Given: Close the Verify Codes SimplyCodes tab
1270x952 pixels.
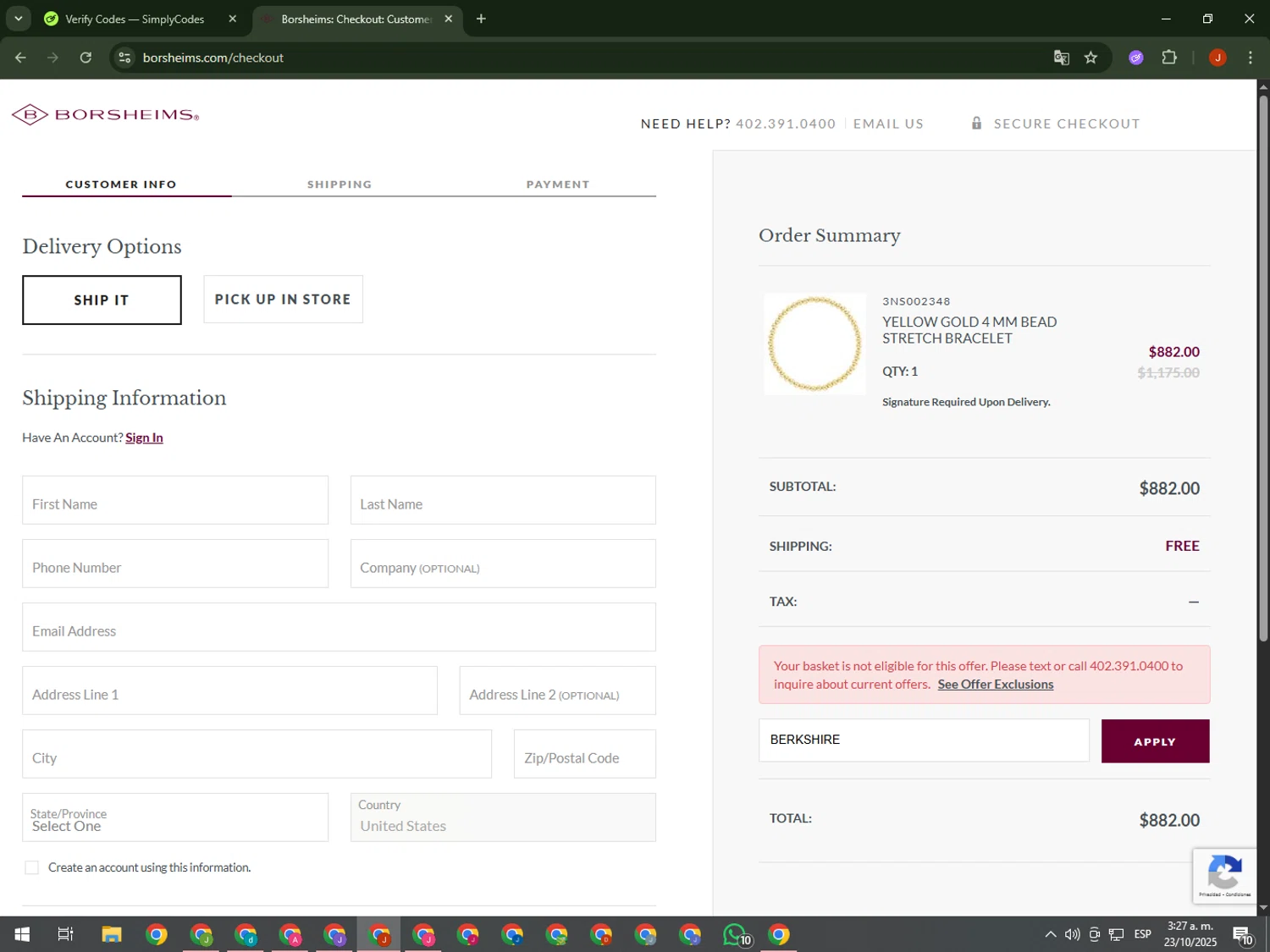Looking at the screenshot, I should 233,19.
